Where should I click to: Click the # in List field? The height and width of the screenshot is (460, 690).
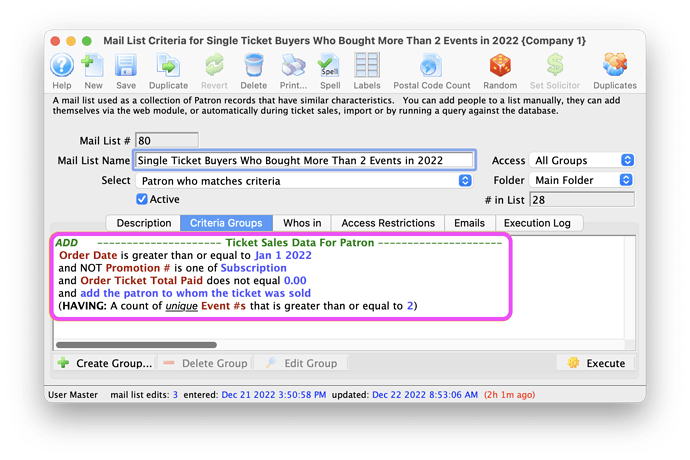582,200
